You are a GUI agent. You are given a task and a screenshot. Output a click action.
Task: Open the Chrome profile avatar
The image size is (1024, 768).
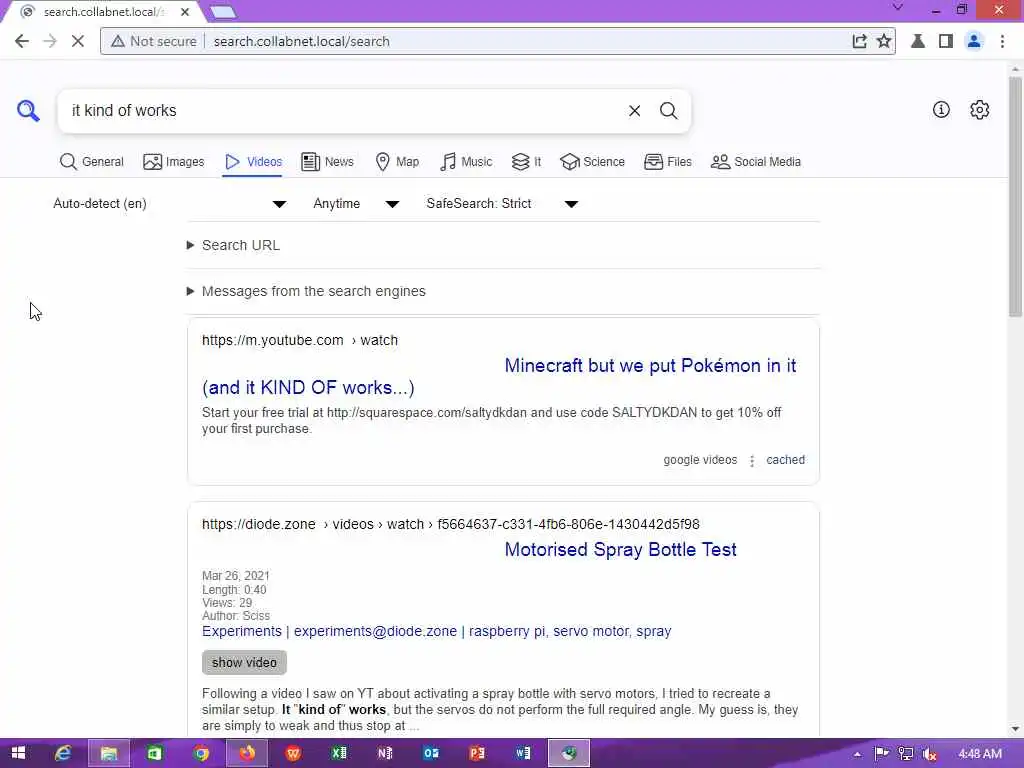974,41
